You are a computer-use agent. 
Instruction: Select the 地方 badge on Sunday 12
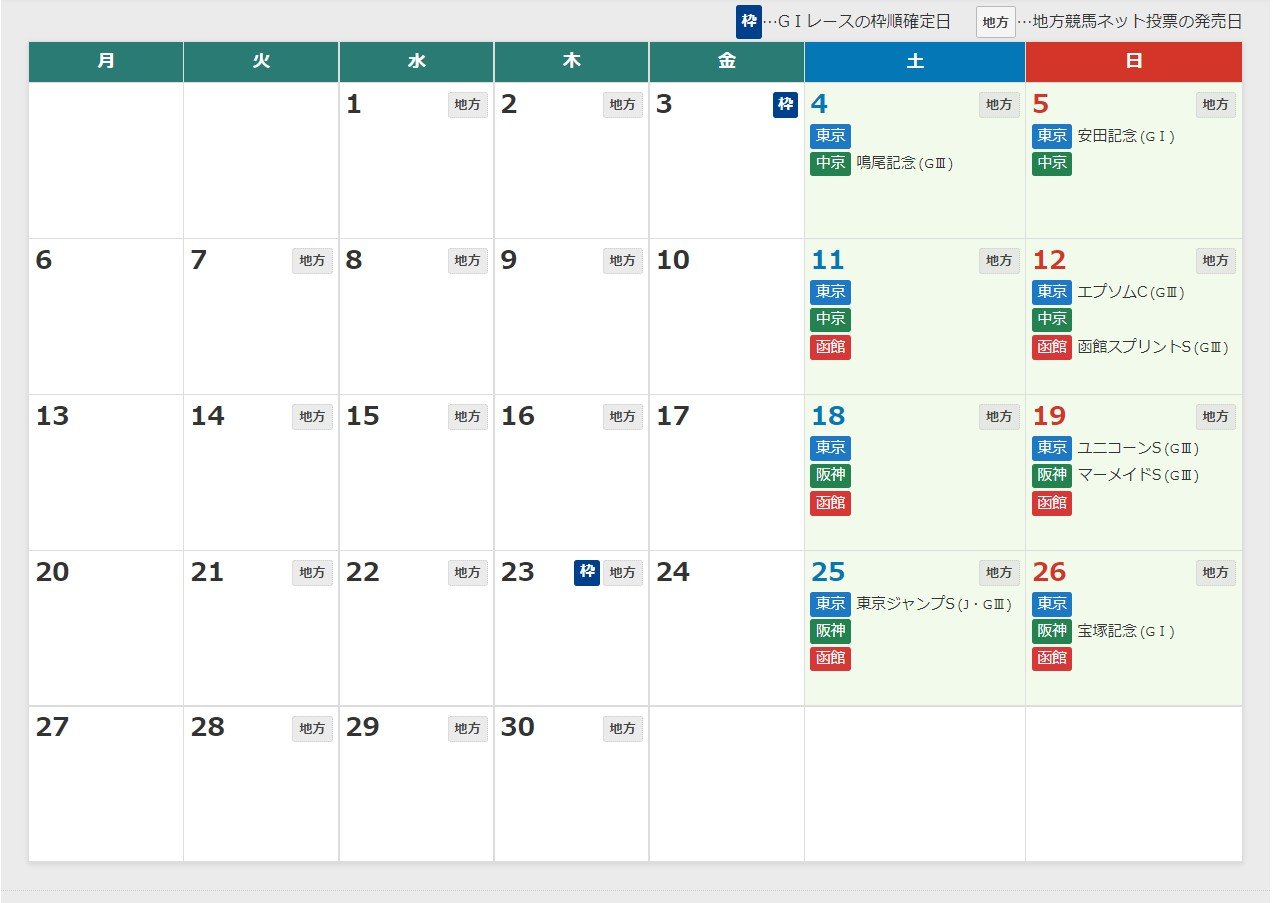click(x=1216, y=261)
